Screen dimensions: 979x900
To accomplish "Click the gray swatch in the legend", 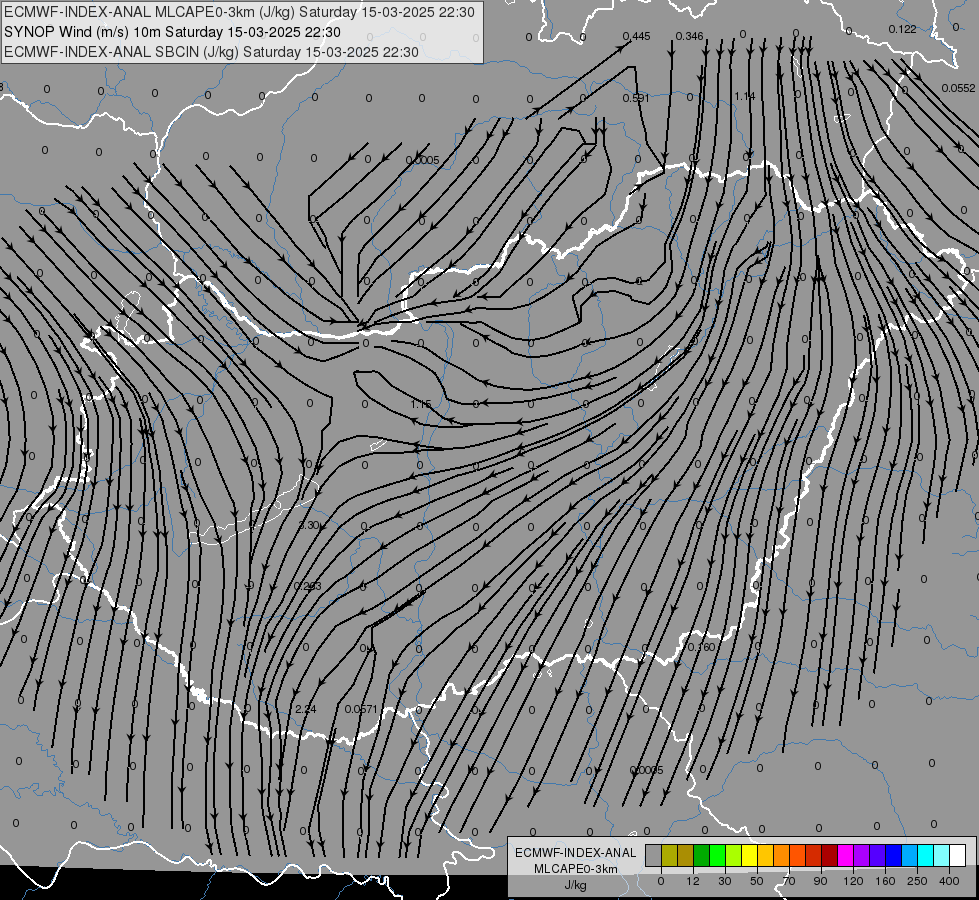I will (654, 855).
